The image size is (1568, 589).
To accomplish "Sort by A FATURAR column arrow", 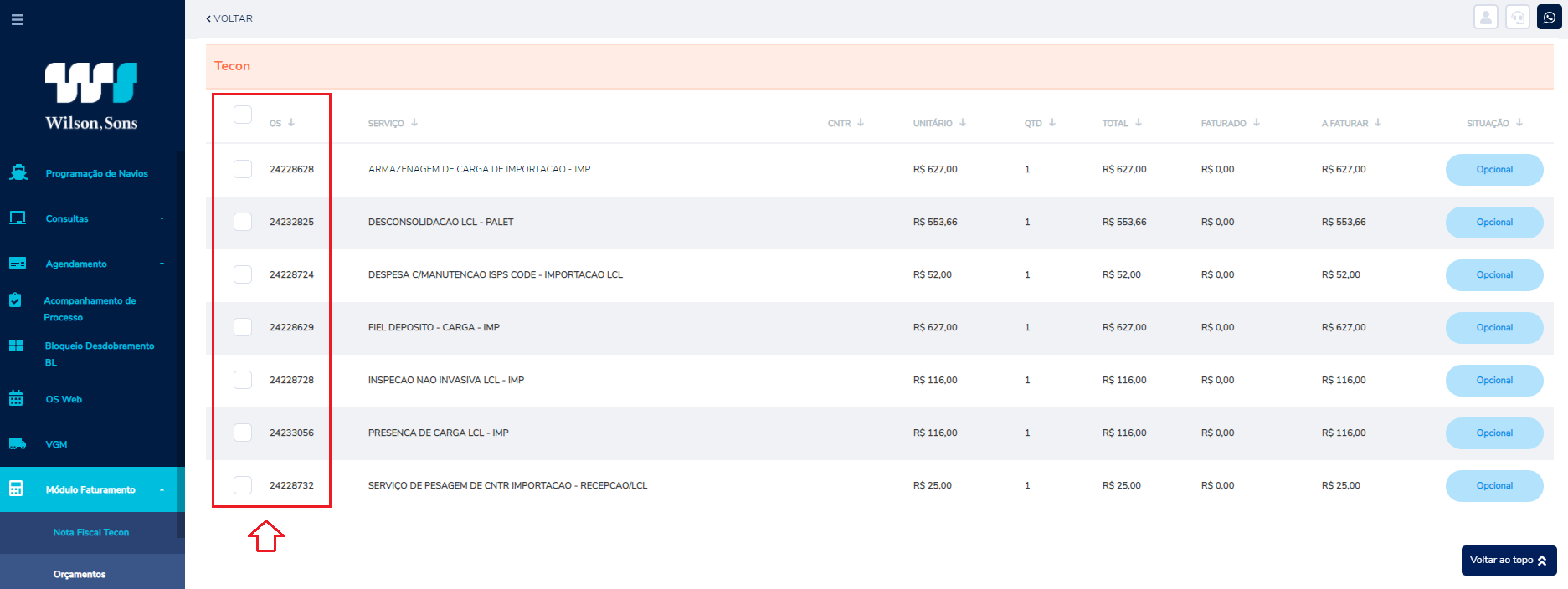I will point(1378,123).
